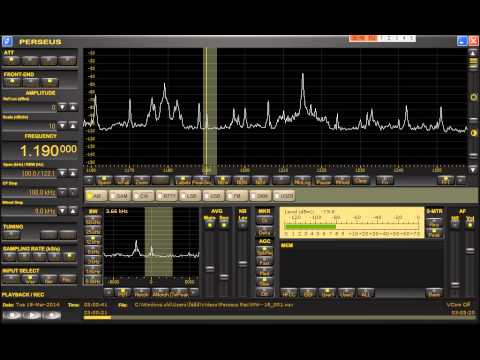The width and height of the screenshot is (480, 360).
Task: Click the down arrow below the spectrum's right strip
Action: [x=473, y=169]
